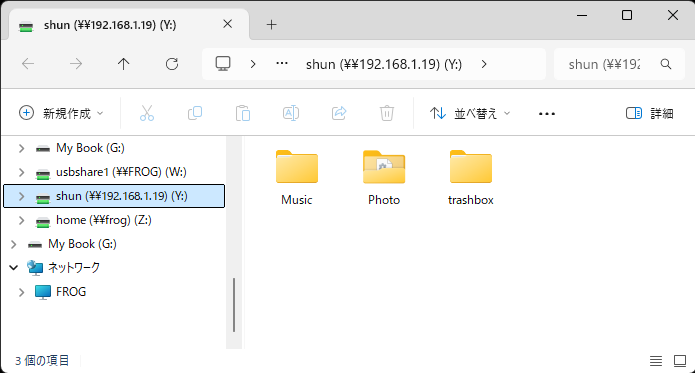Click the navigation pane scrollbar thumb

234,305
